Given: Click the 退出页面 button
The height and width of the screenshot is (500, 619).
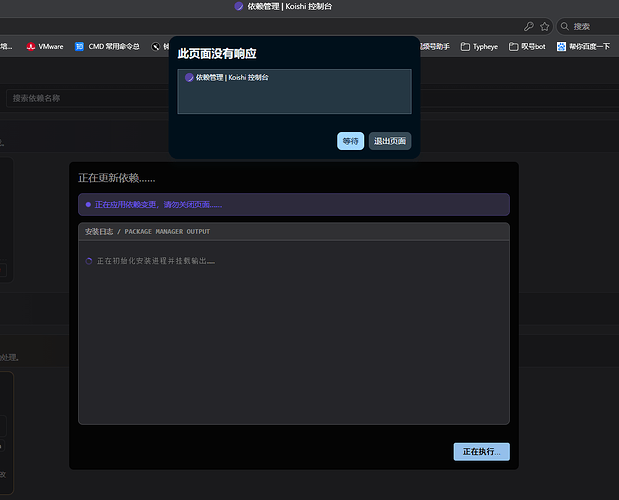Looking at the screenshot, I should 390,141.
